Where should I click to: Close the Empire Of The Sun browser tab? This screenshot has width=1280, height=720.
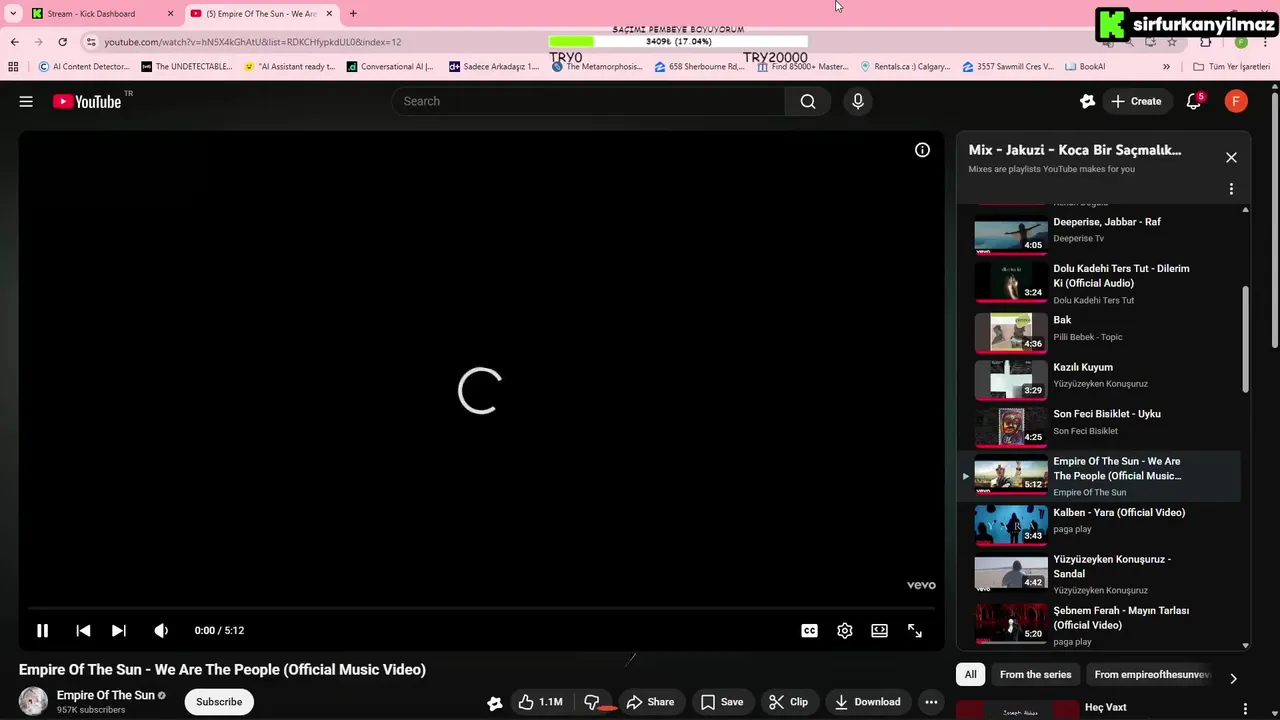[x=329, y=14]
